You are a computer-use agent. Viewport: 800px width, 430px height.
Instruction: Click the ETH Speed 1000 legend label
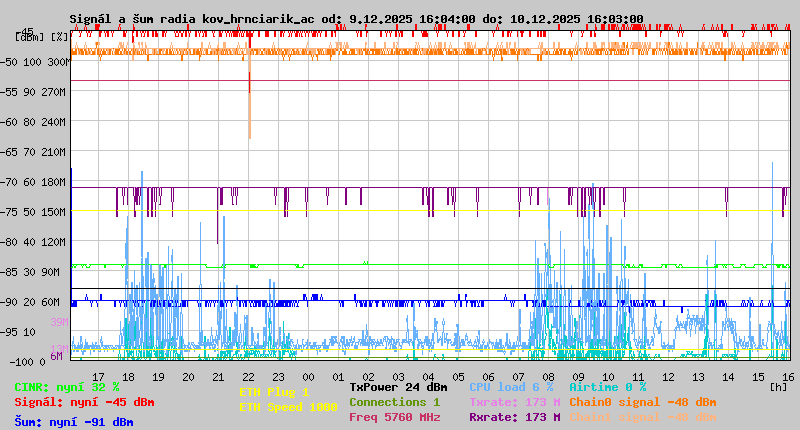pos(287,407)
